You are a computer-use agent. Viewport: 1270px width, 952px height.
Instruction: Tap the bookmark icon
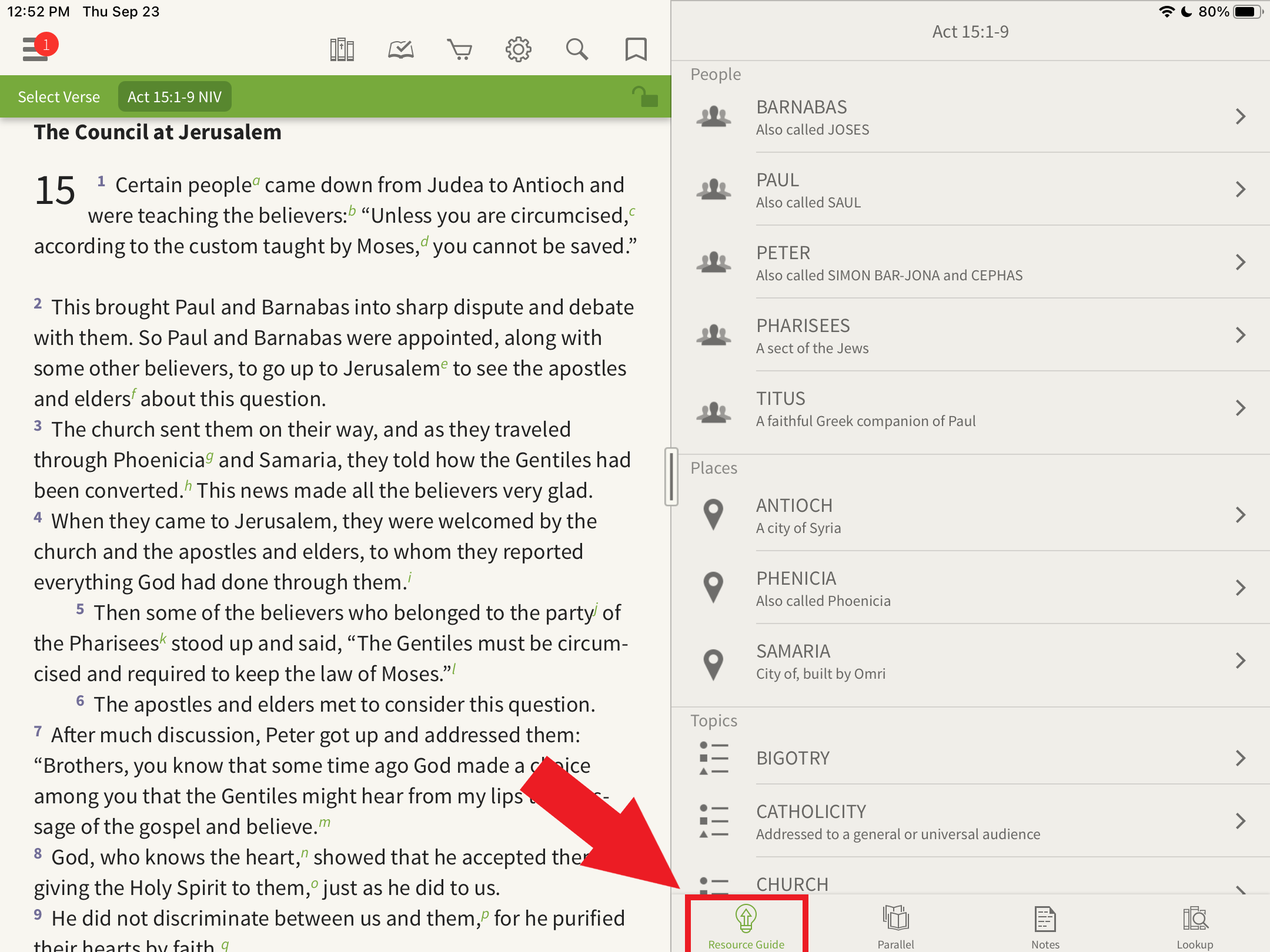coord(636,49)
